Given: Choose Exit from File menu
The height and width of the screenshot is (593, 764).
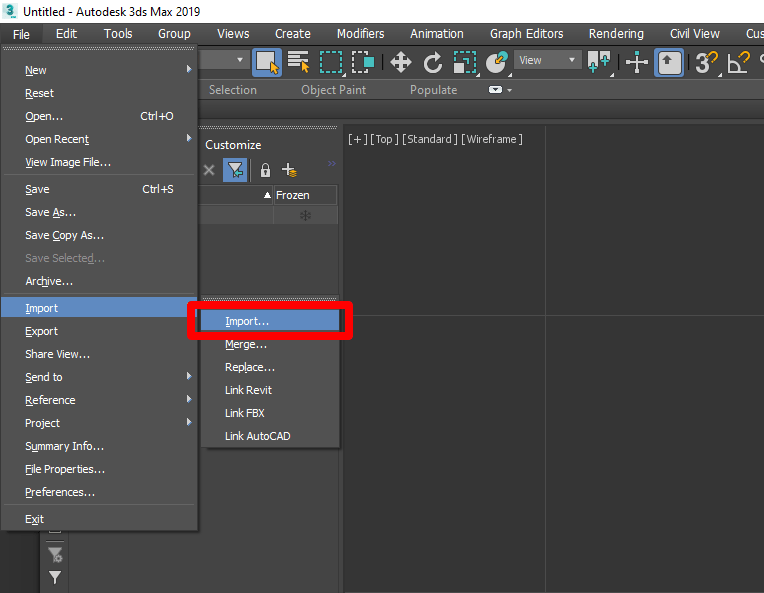Looking at the screenshot, I should click(99, 519).
